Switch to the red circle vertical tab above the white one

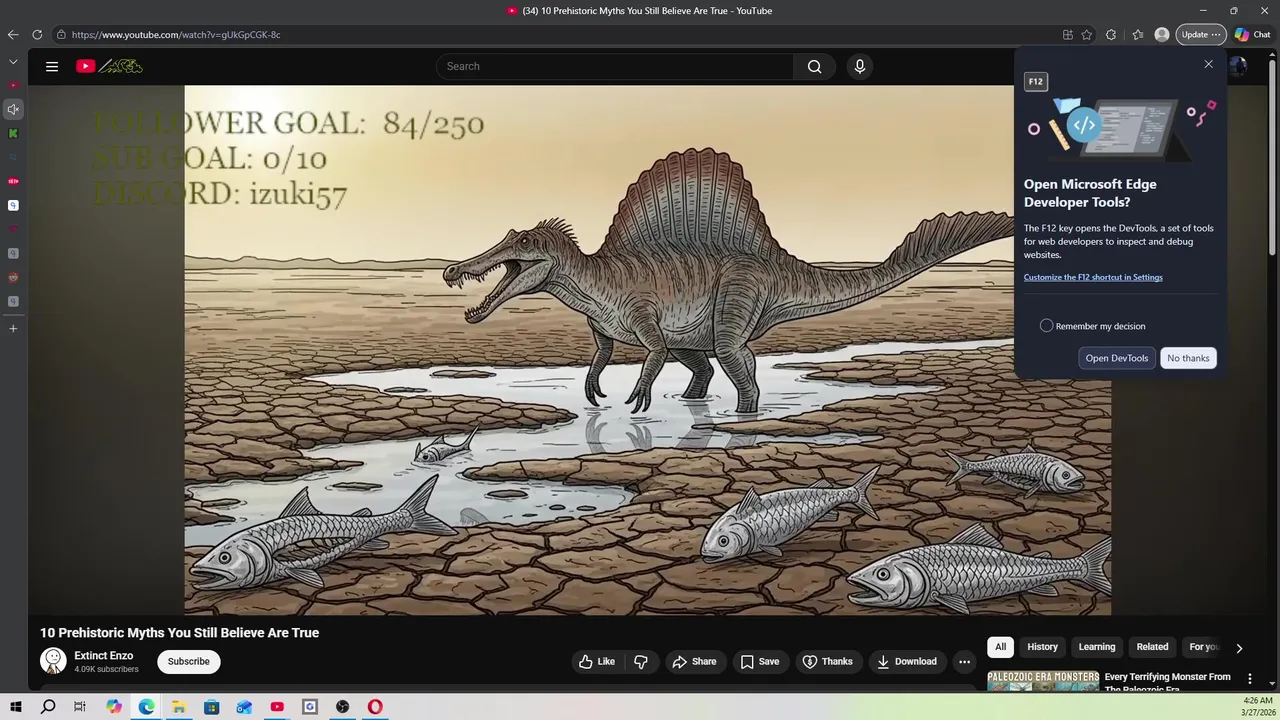coord(13,181)
